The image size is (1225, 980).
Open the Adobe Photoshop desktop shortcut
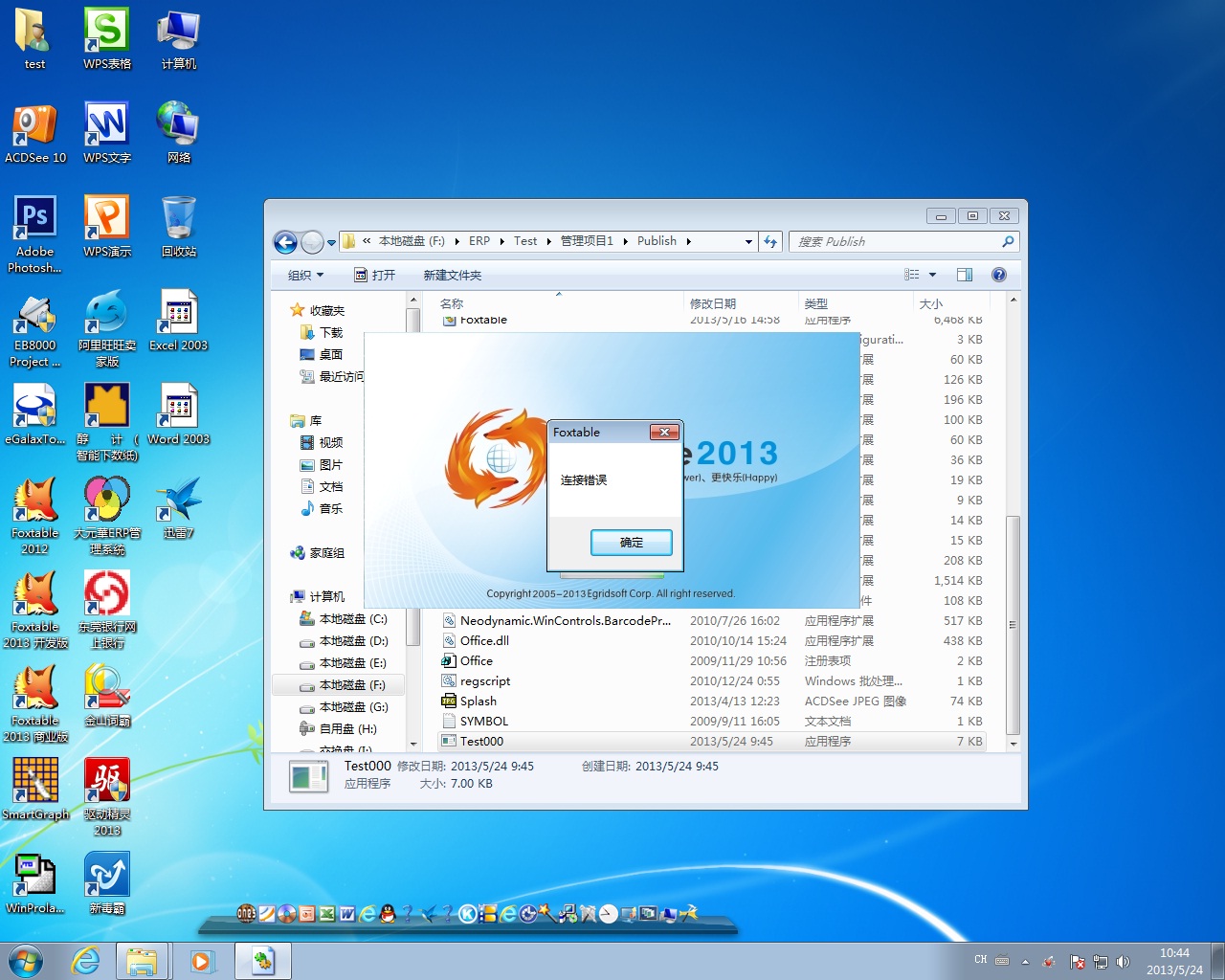(34, 220)
